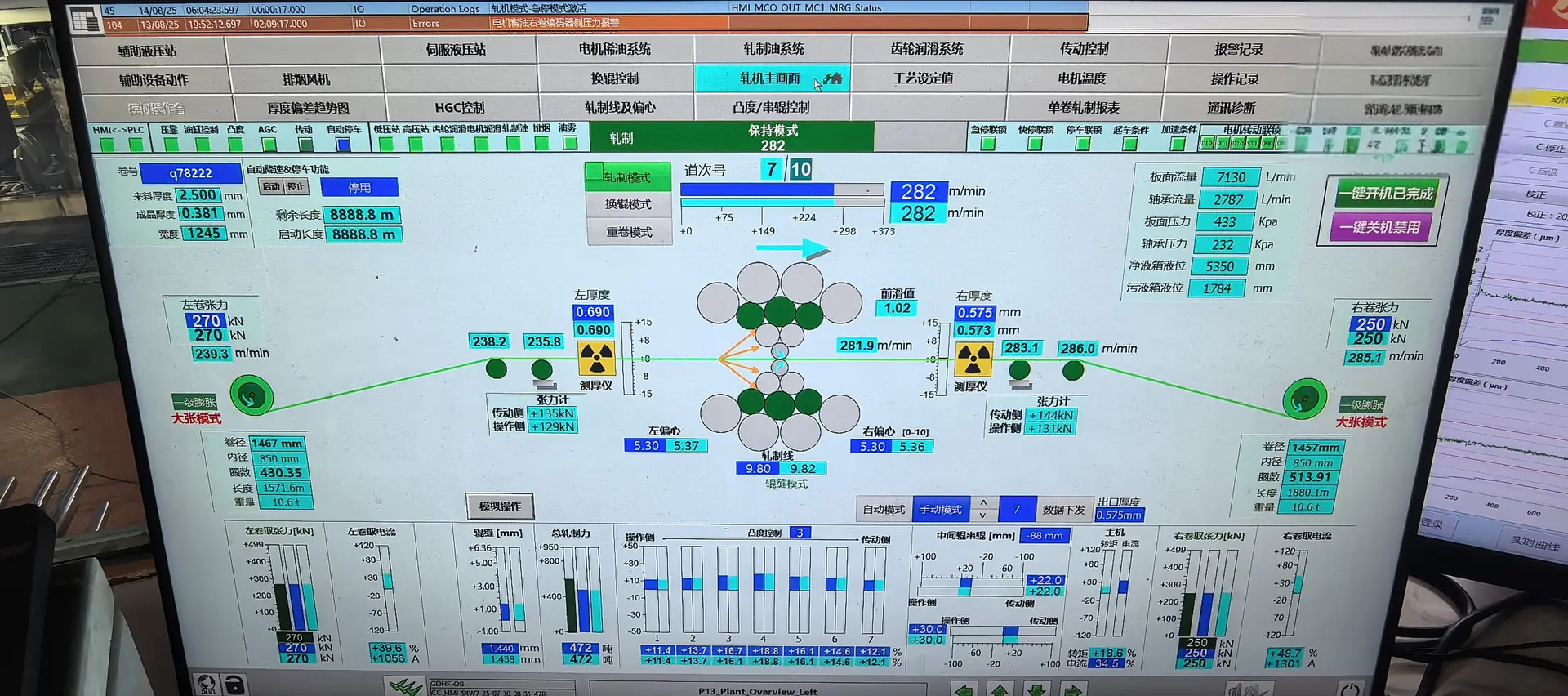Select 换辊模式 mode button
The width and height of the screenshot is (1568, 696).
628,204
